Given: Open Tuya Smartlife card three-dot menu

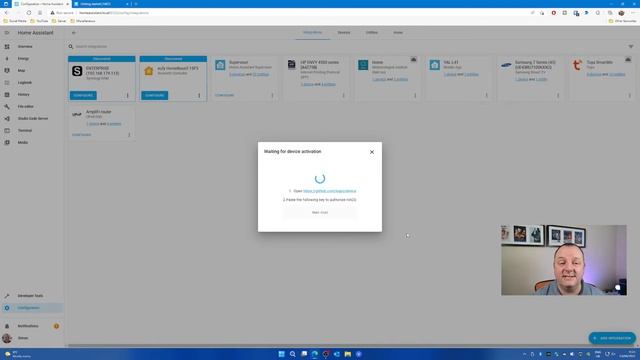Looking at the screenshot, I should coord(629,95).
